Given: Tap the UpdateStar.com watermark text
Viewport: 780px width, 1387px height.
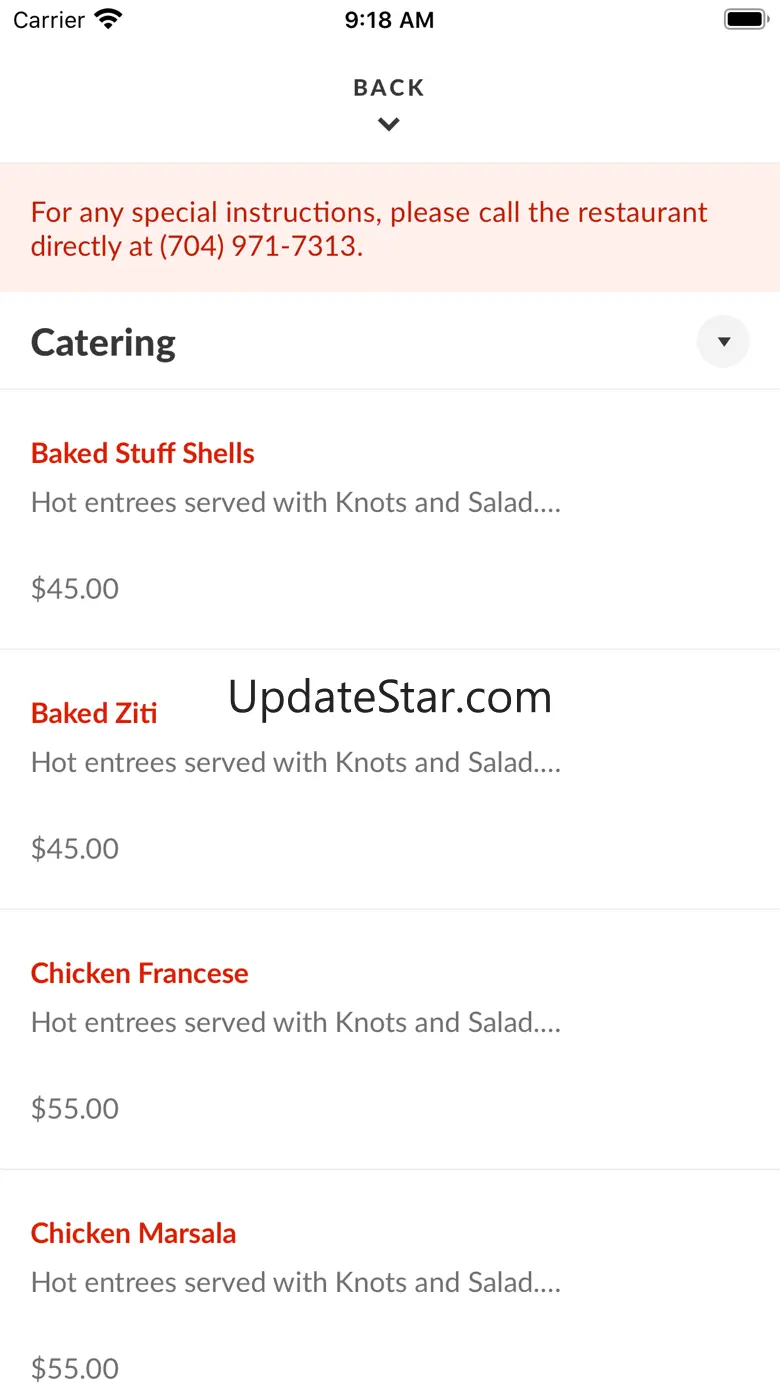Looking at the screenshot, I should pos(390,697).
